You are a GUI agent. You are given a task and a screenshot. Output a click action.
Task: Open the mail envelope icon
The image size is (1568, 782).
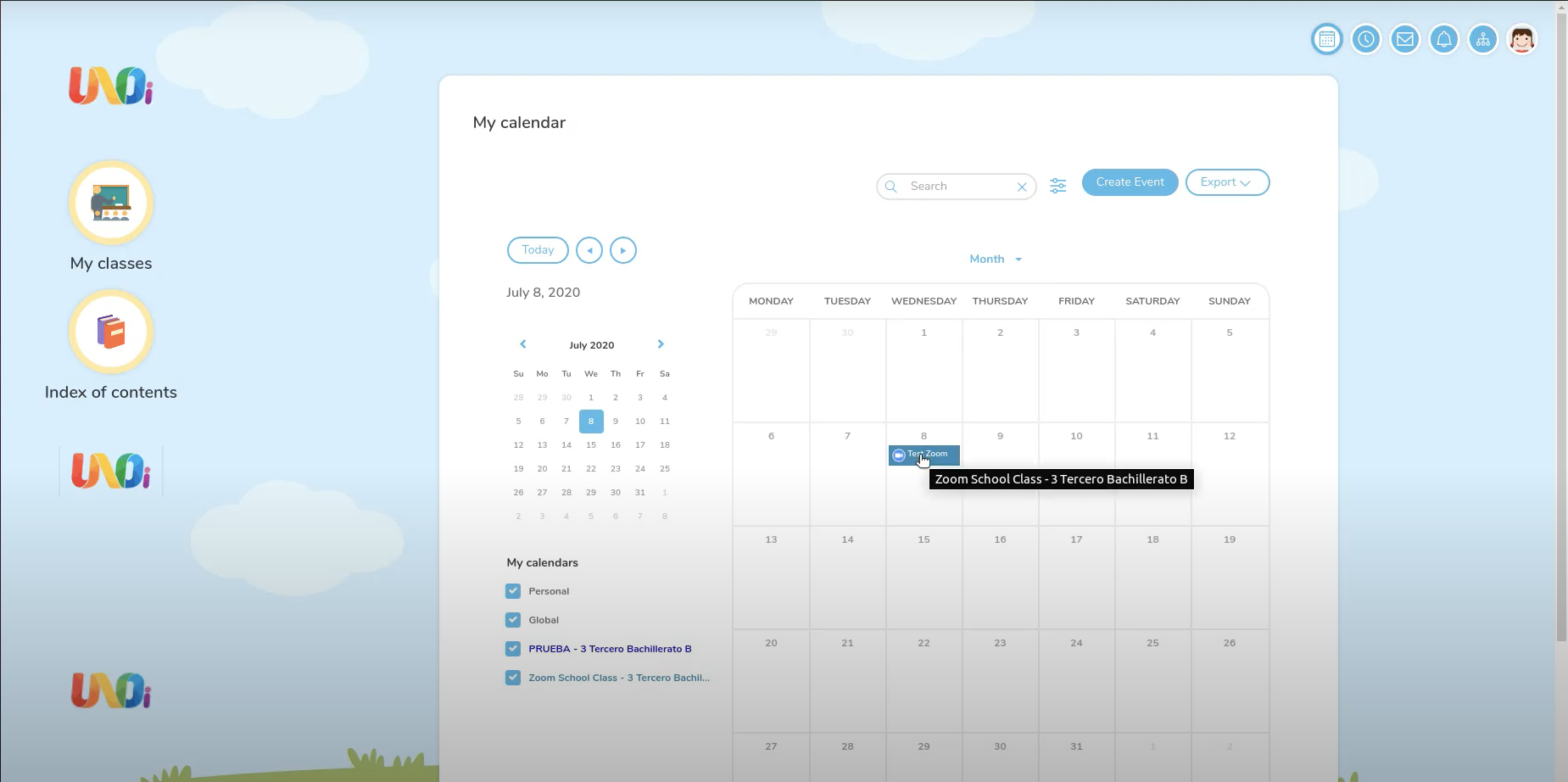point(1404,39)
